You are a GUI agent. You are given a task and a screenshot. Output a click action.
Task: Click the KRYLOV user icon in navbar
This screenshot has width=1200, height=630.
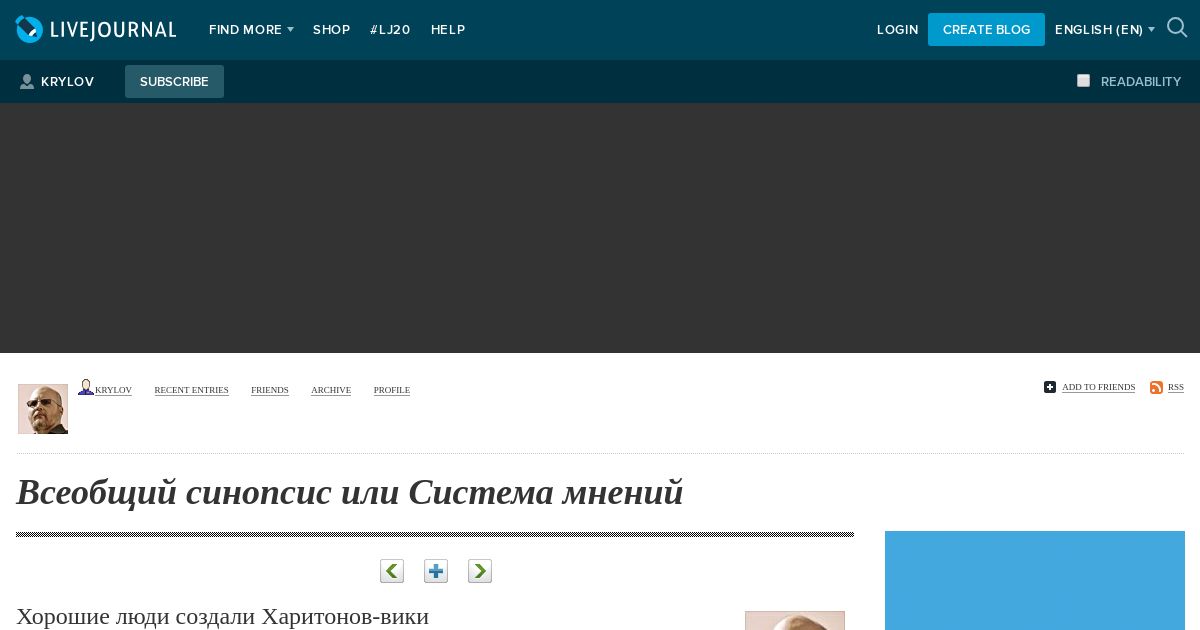(x=27, y=82)
